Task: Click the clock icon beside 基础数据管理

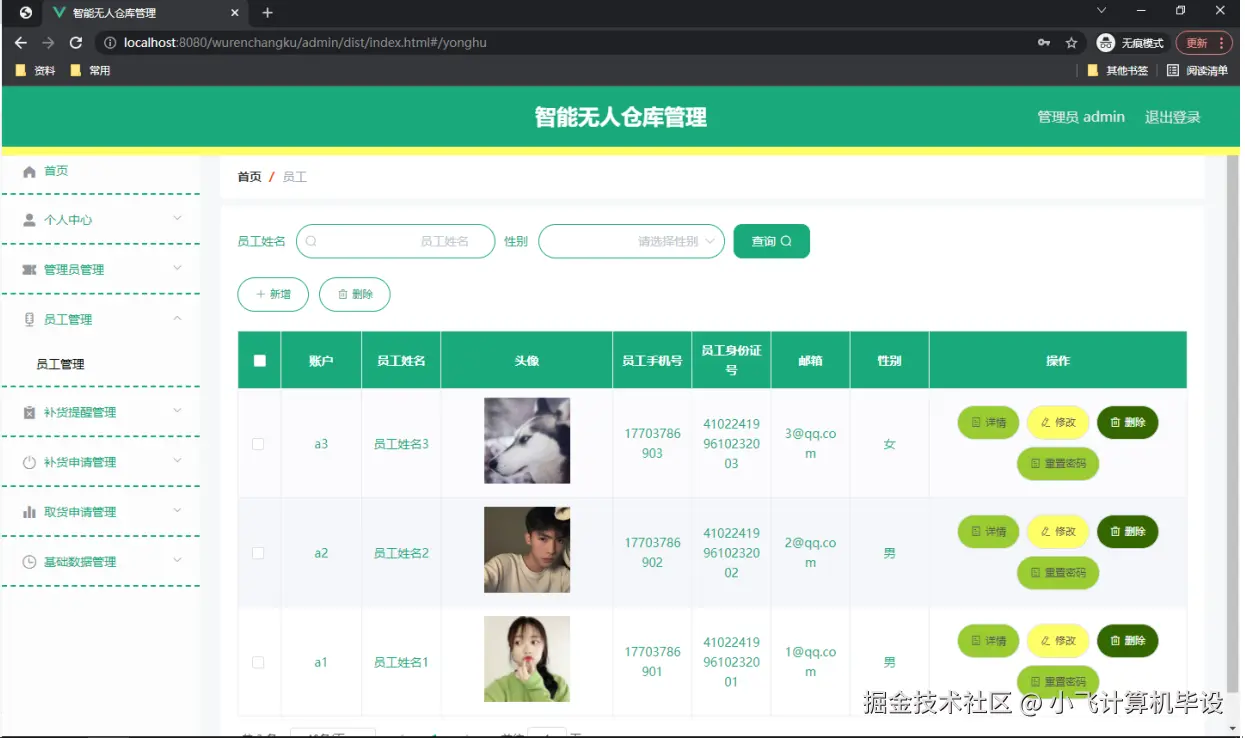Action: [x=29, y=562]
